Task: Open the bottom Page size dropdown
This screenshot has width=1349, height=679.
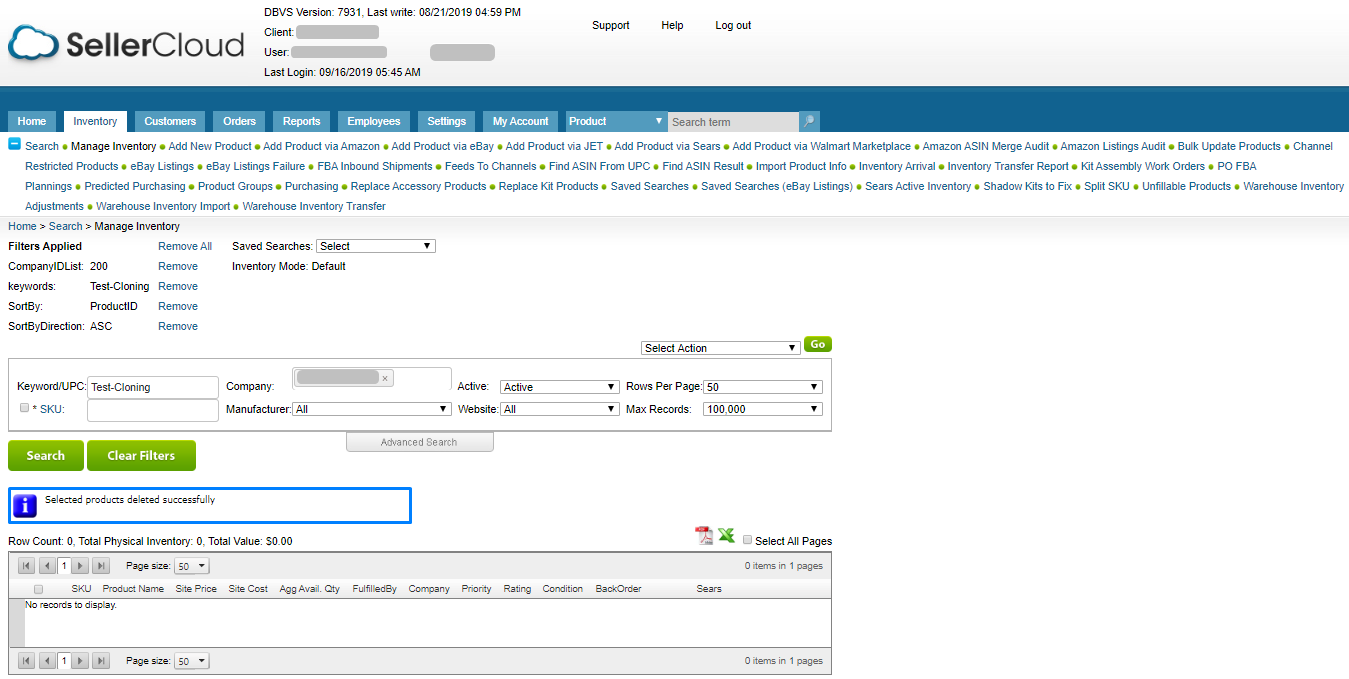Action: pos(192,661)
